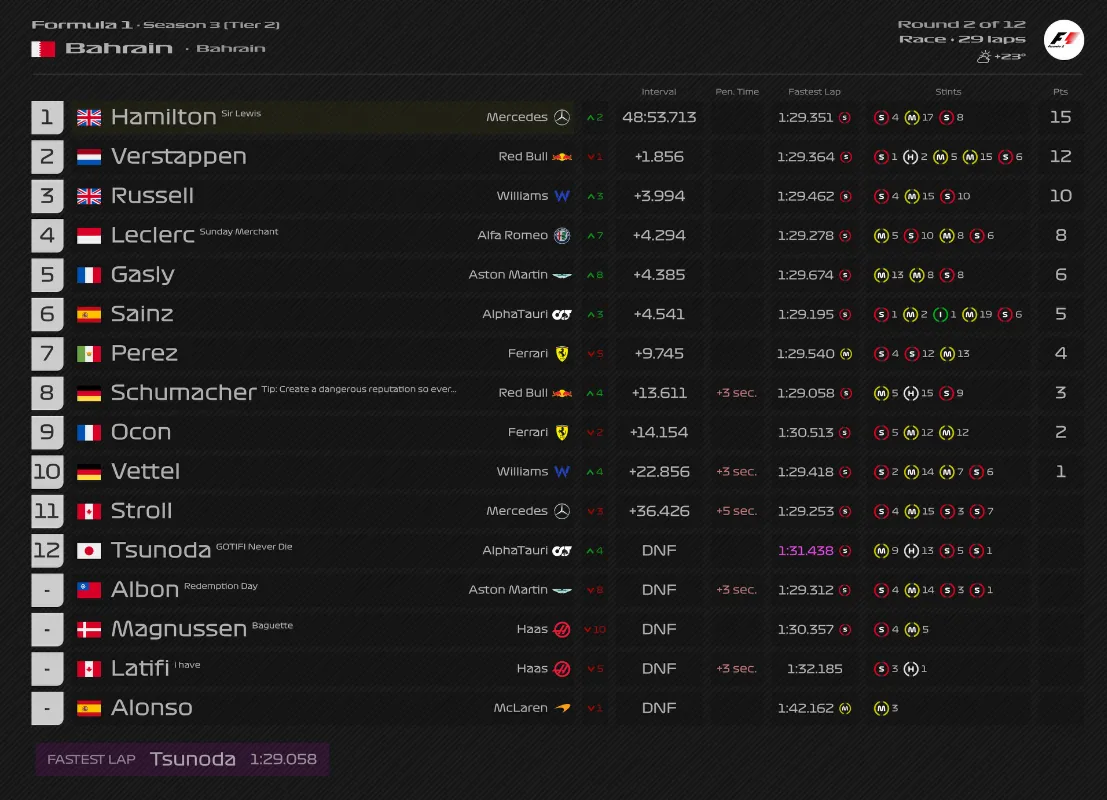Select the Stints column header
The height and width of the screenshot is (800, 1107).
pos(948,92)
